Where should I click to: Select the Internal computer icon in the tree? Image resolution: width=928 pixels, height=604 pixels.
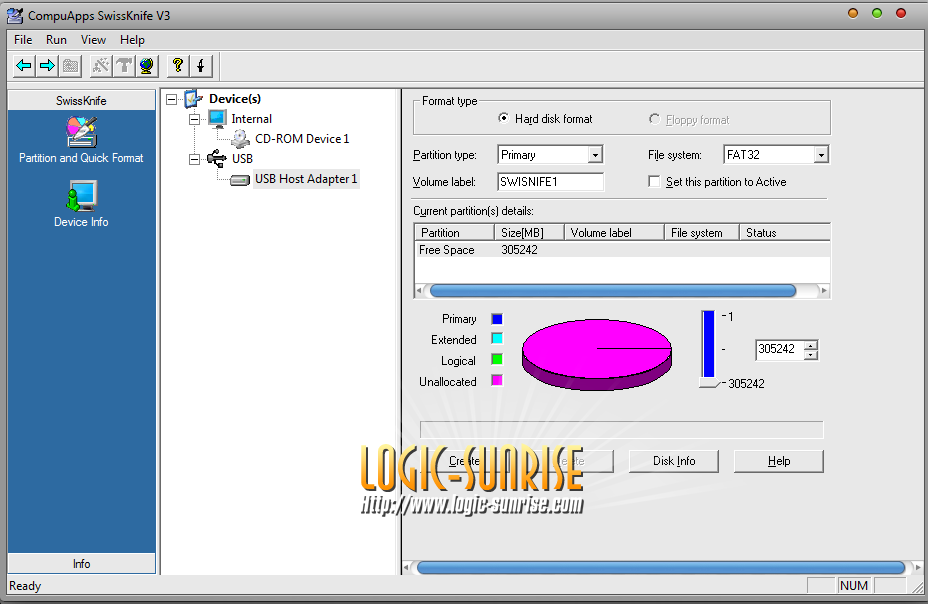pyautogui.click(x=217, y=118)
